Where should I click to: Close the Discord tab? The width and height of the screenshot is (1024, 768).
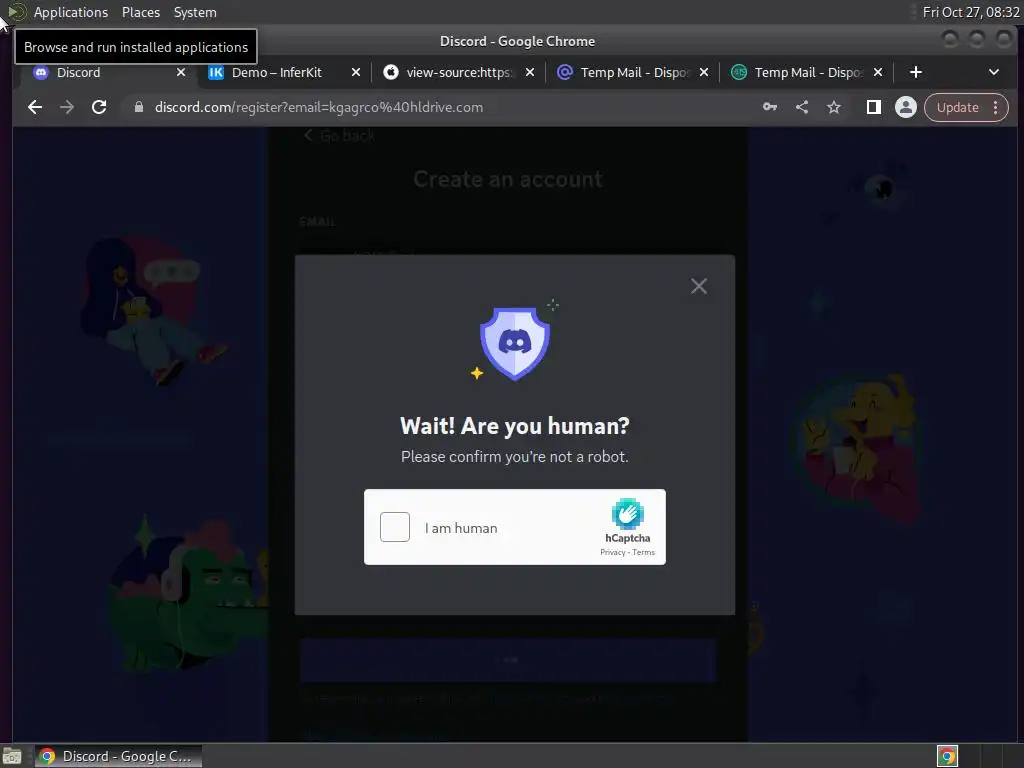tap(181, 72)
